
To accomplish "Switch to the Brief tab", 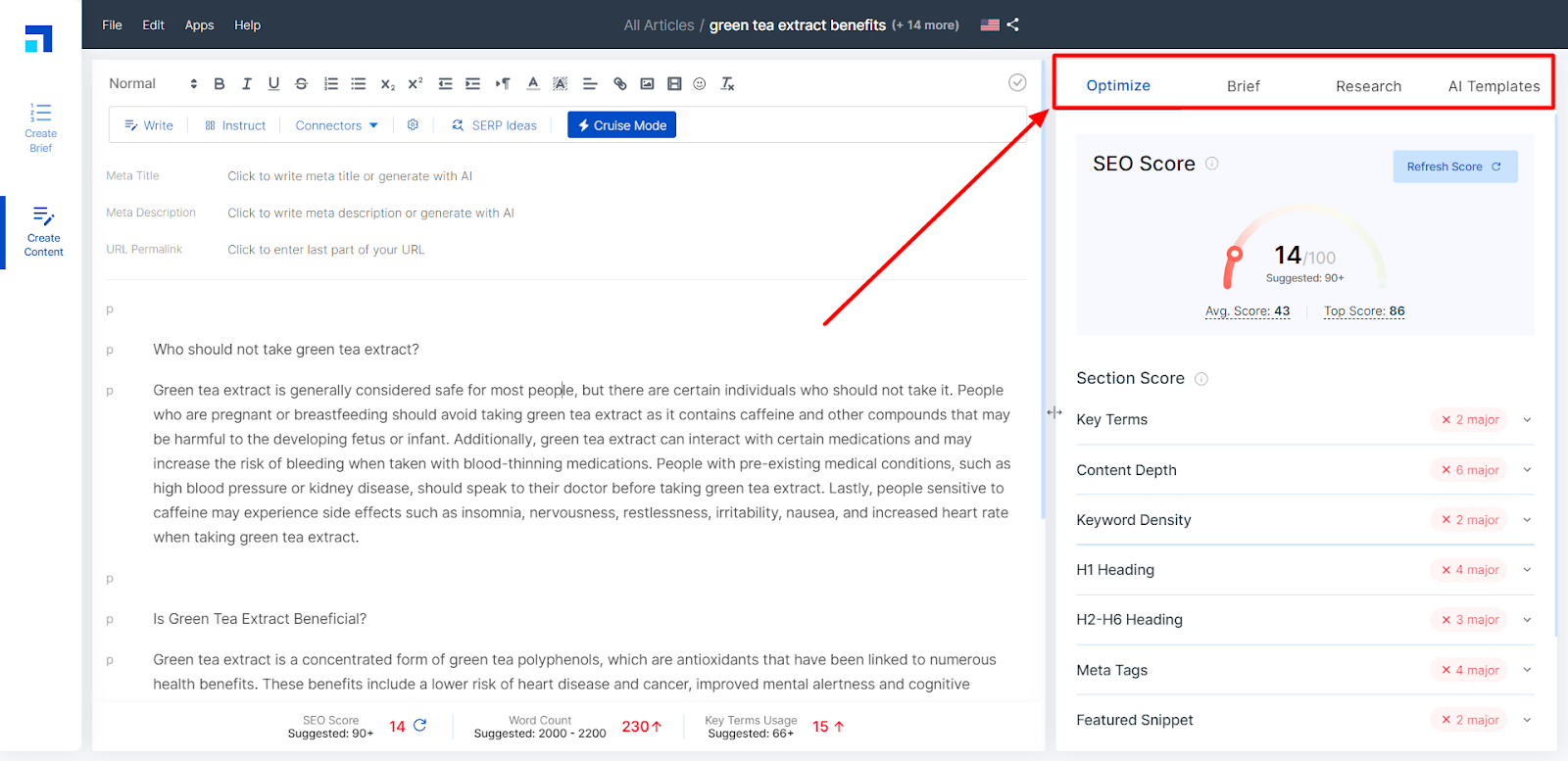I will [x=1244, y=86].
